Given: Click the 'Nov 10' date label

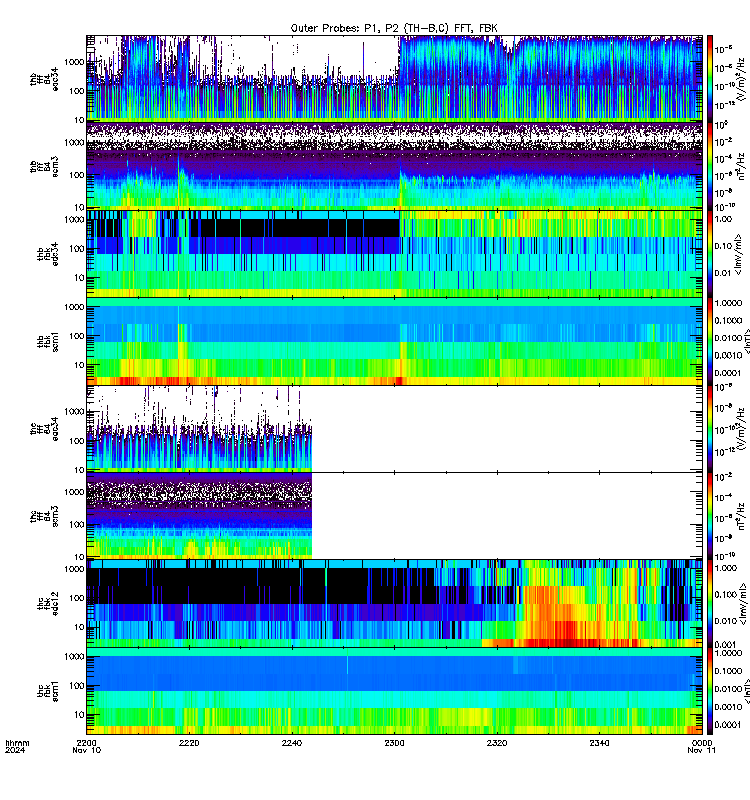Looking at the screenshot, I should tap(87, 751).
